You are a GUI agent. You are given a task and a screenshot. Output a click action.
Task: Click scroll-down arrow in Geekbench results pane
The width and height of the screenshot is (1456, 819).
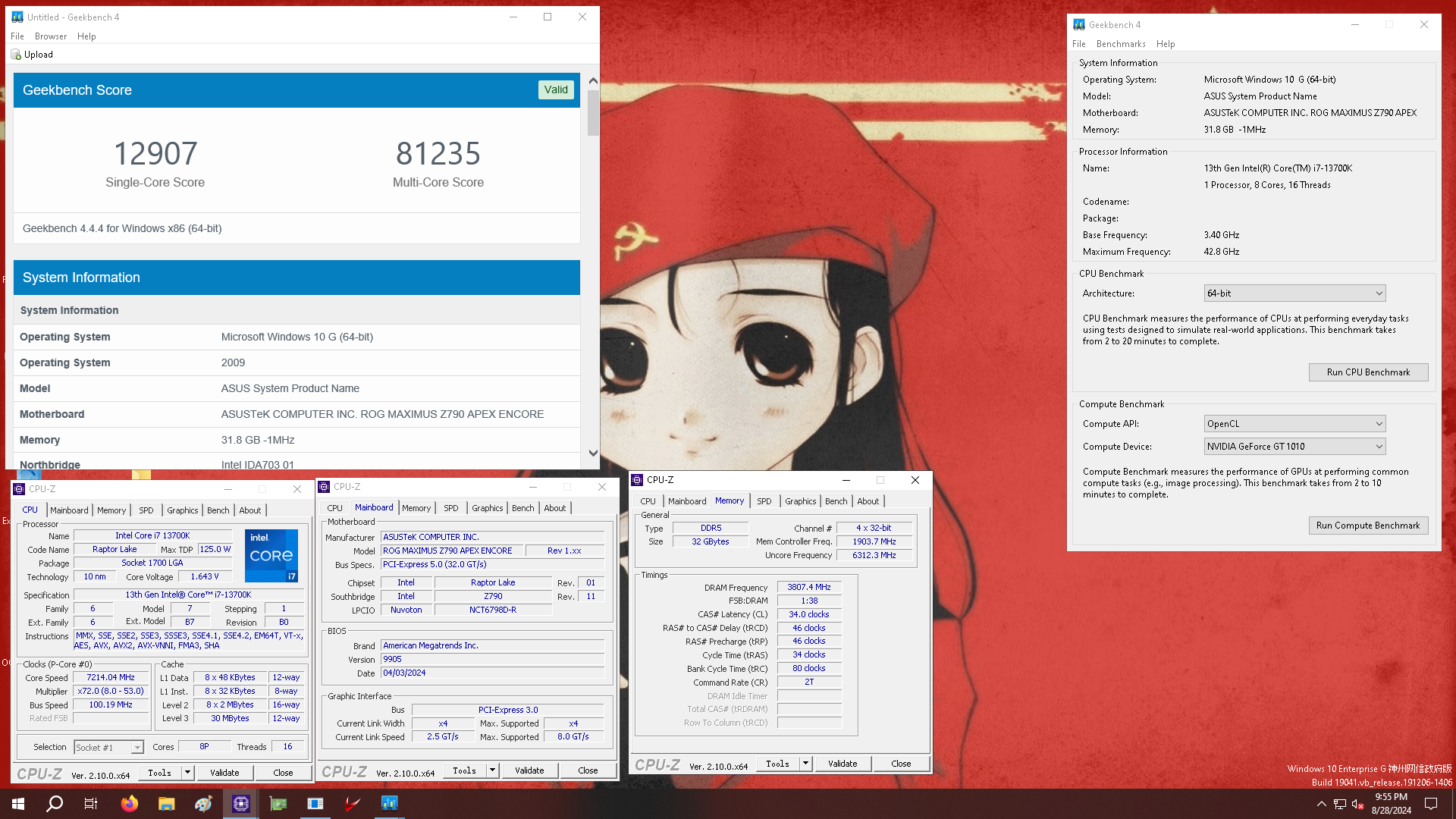pyautogui.click(x=593, y=453)
